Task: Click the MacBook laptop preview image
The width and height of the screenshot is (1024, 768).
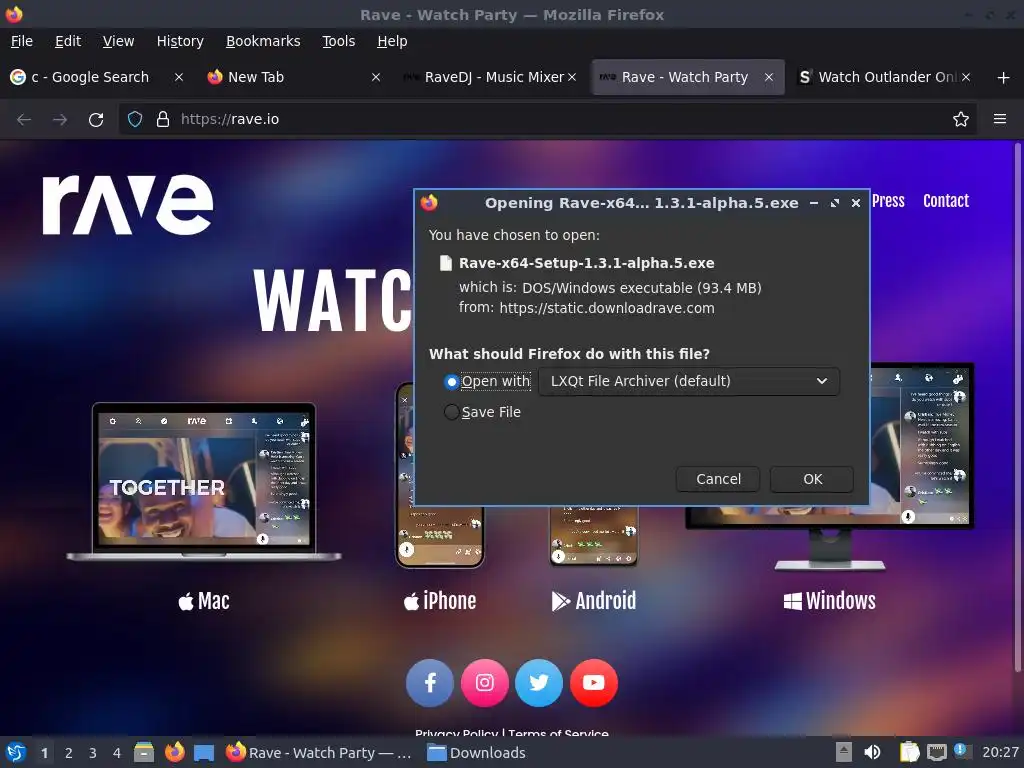Action: [x=204, y=482]
